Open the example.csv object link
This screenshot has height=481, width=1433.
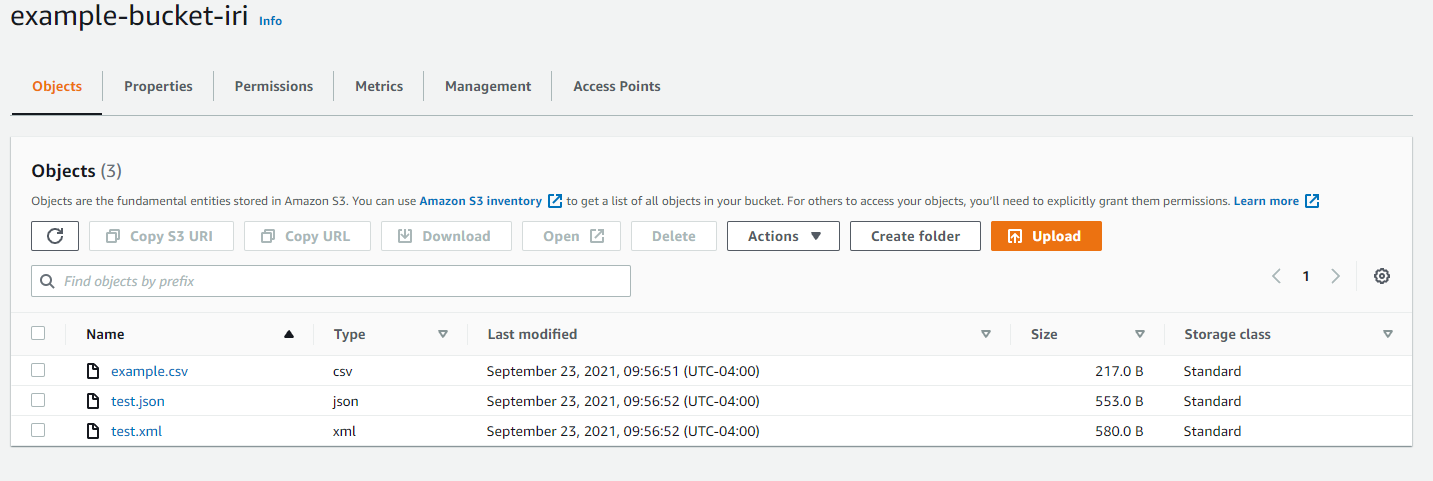(x=149, y=371)
